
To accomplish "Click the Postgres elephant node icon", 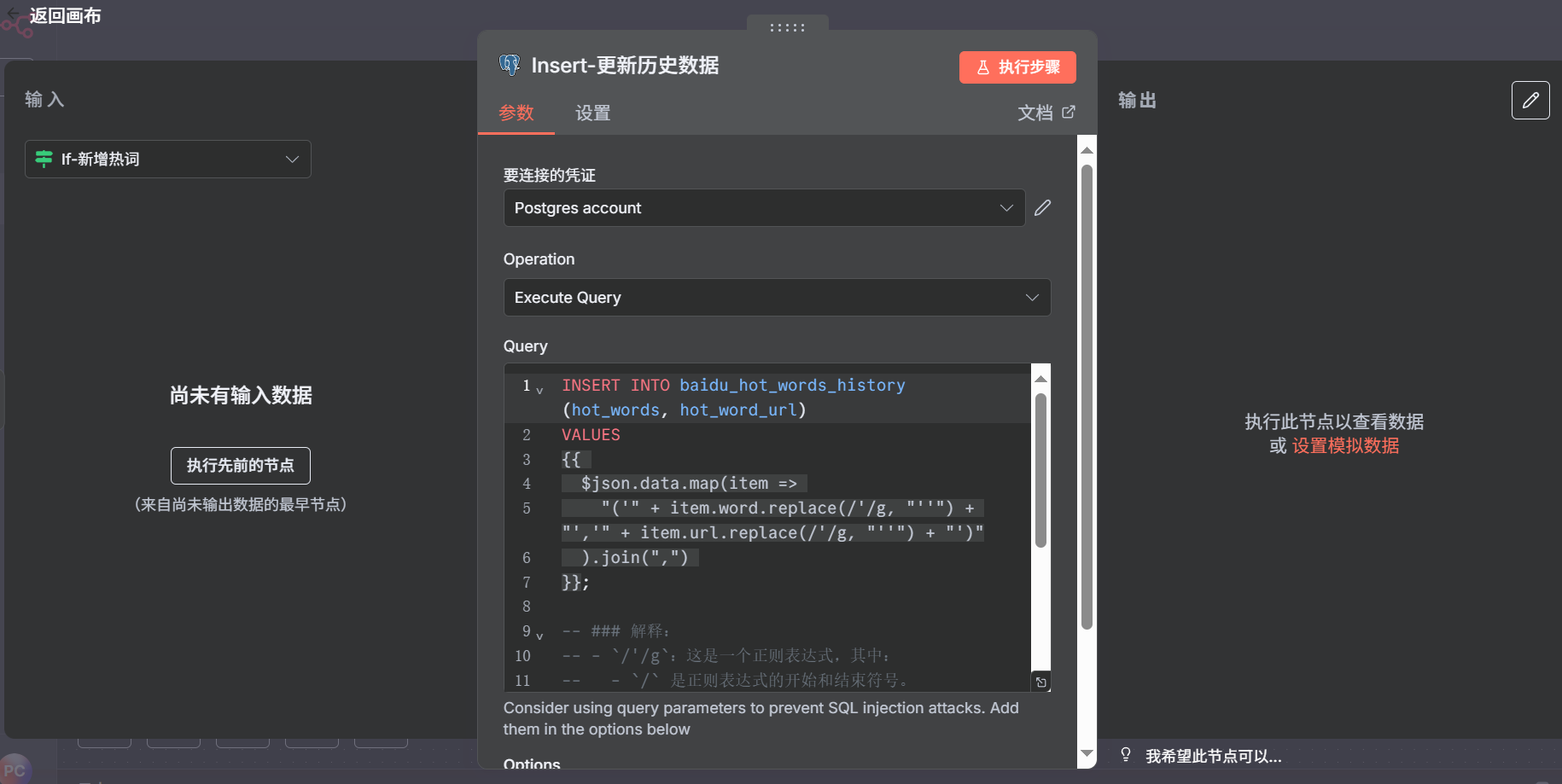I will [510, 65].
